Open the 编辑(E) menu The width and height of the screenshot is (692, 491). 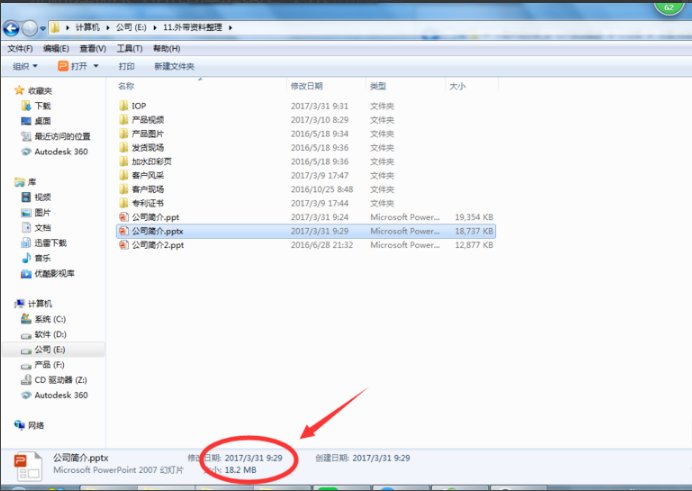[x=56, y=49]
